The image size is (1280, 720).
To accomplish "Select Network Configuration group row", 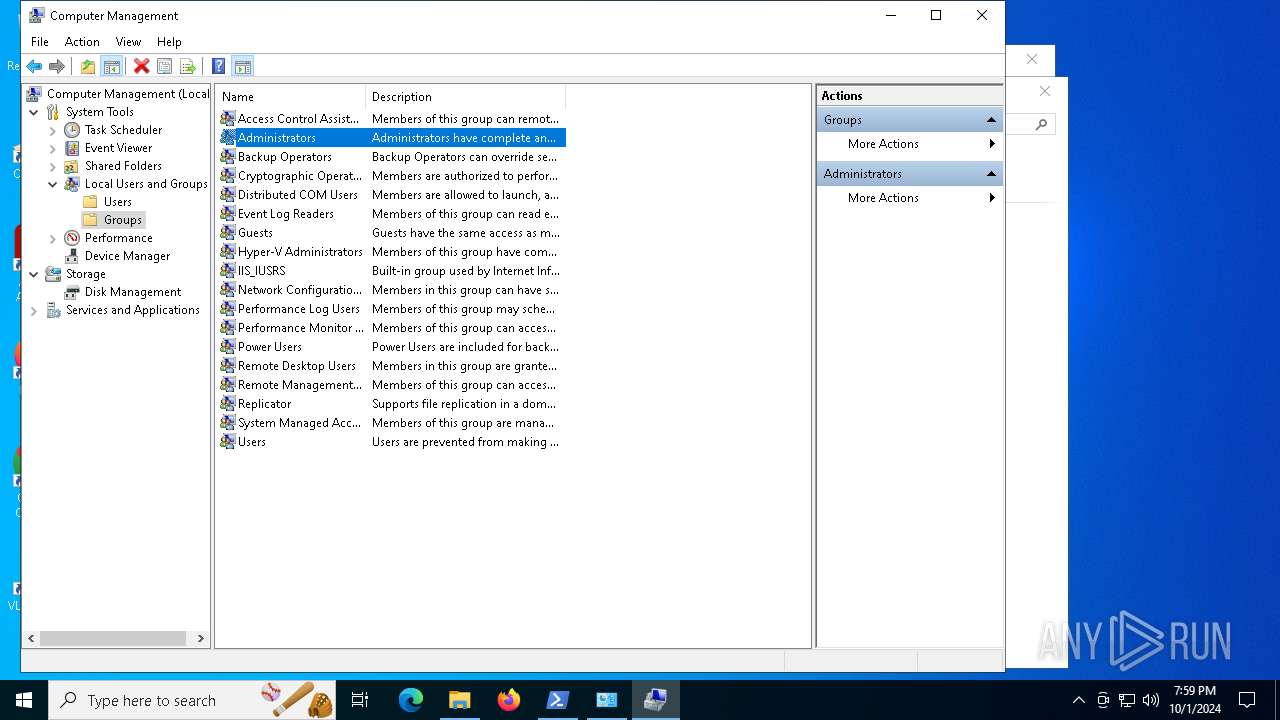I will [391, 290].
